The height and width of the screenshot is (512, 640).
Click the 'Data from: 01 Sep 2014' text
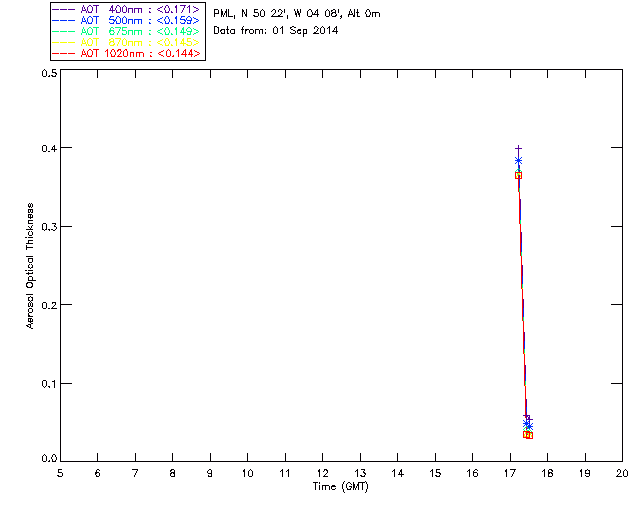coord(276,31)
